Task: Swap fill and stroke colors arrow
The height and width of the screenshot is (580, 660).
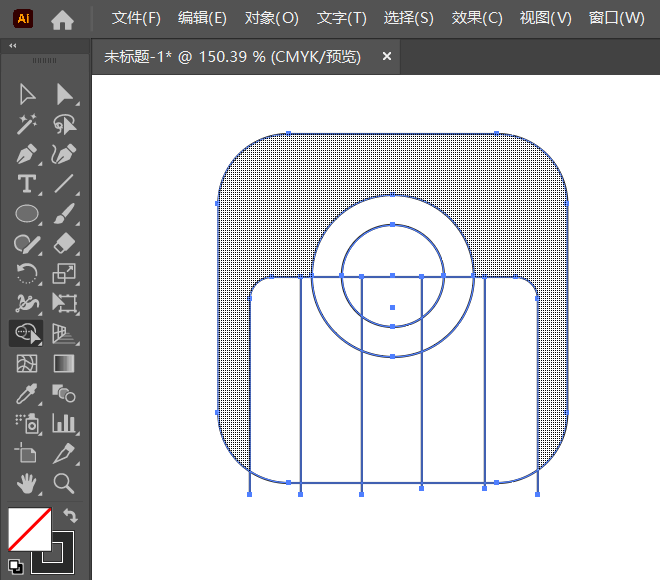Action: click(70, 516)
